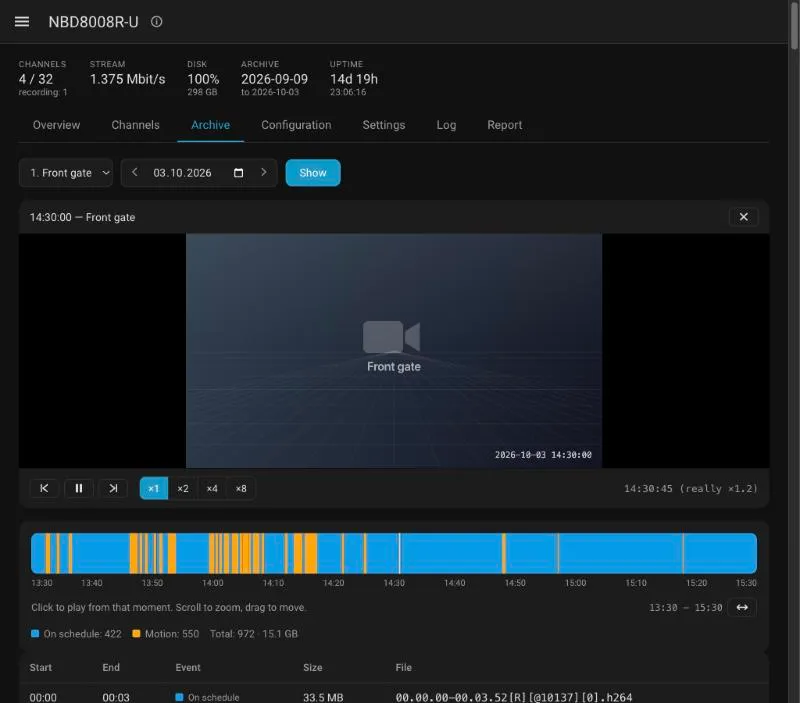Open the hamburger navigation menu
Screen dimensions: 800x703
pos(22,21)
